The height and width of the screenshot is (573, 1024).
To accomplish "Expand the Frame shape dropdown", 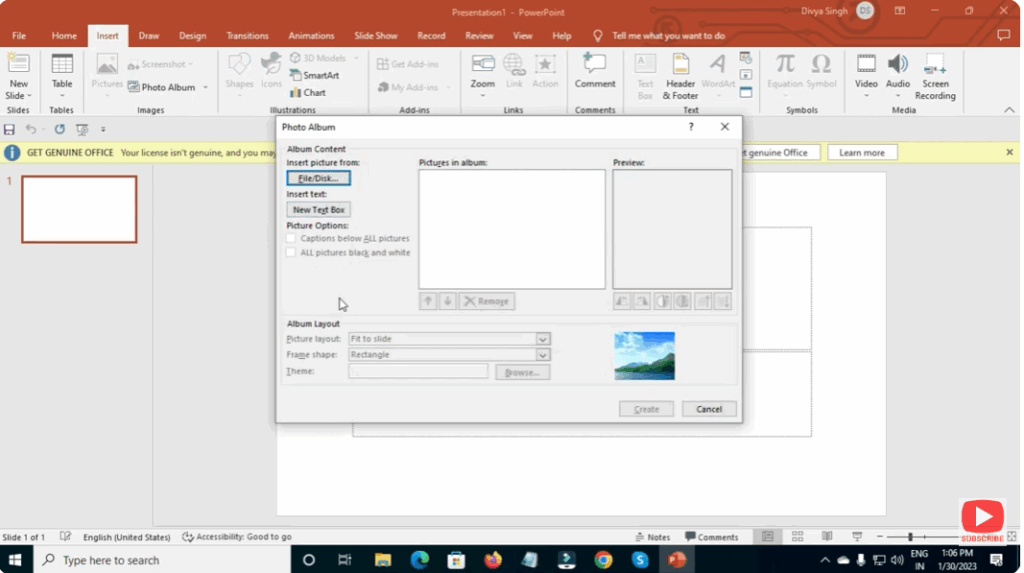I will click(x=543, y=355).
